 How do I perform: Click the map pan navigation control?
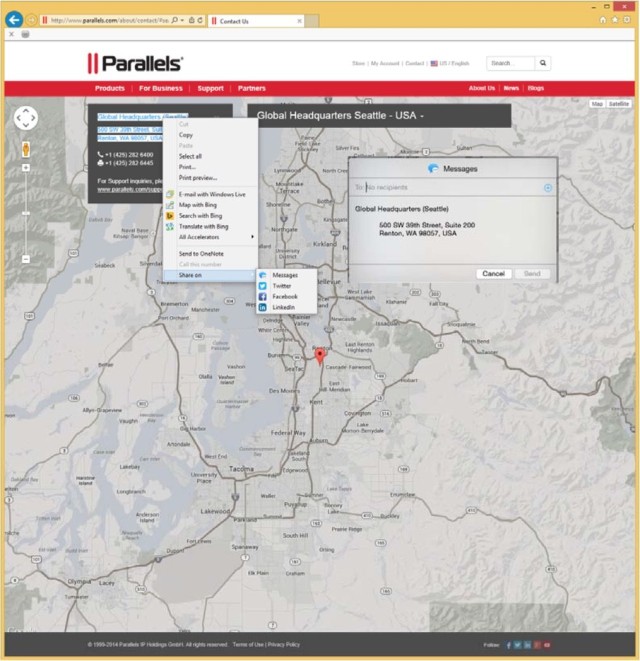26,119
